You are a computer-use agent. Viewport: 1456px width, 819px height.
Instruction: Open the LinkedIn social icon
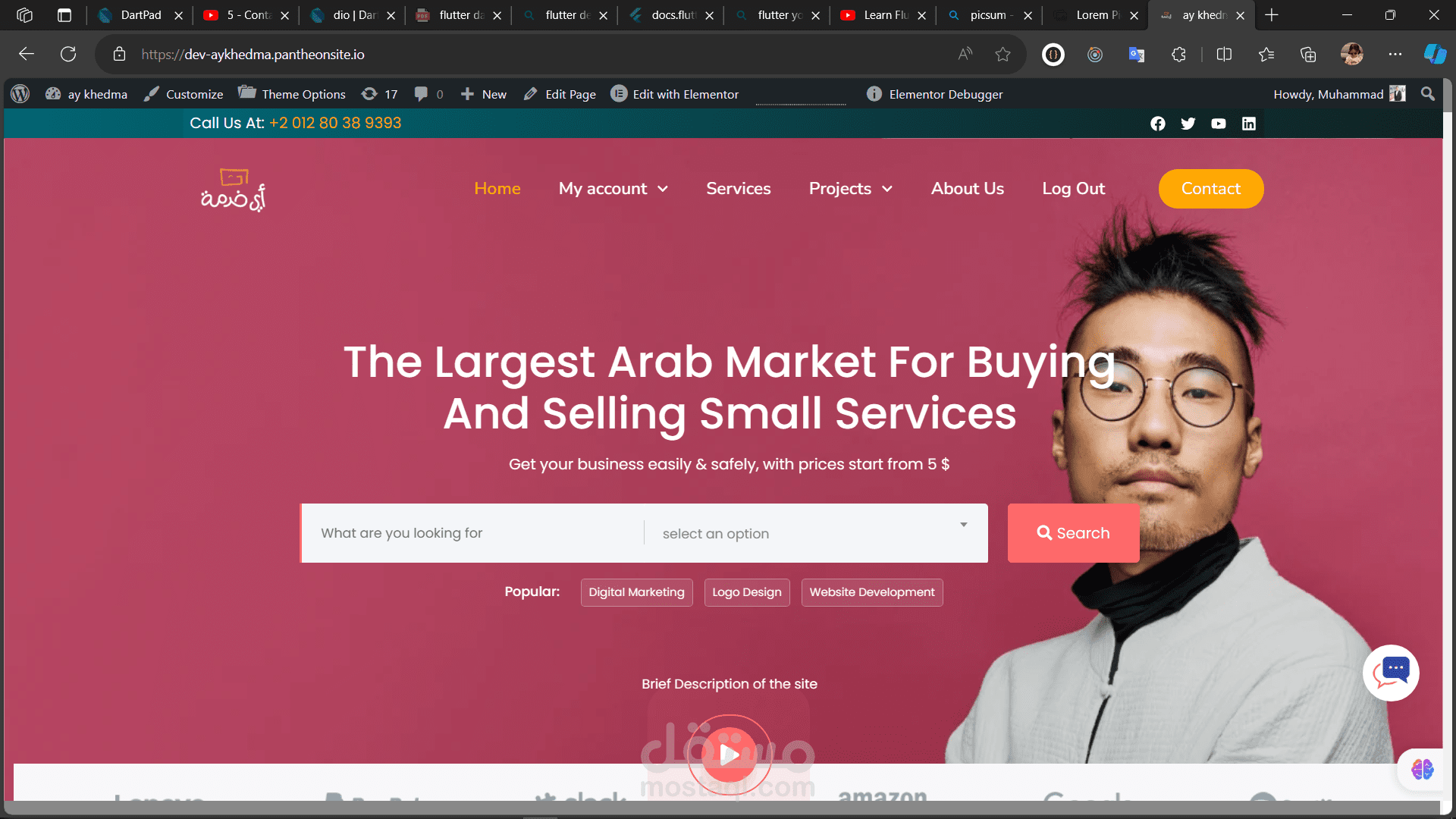(x=1248, y=124)
